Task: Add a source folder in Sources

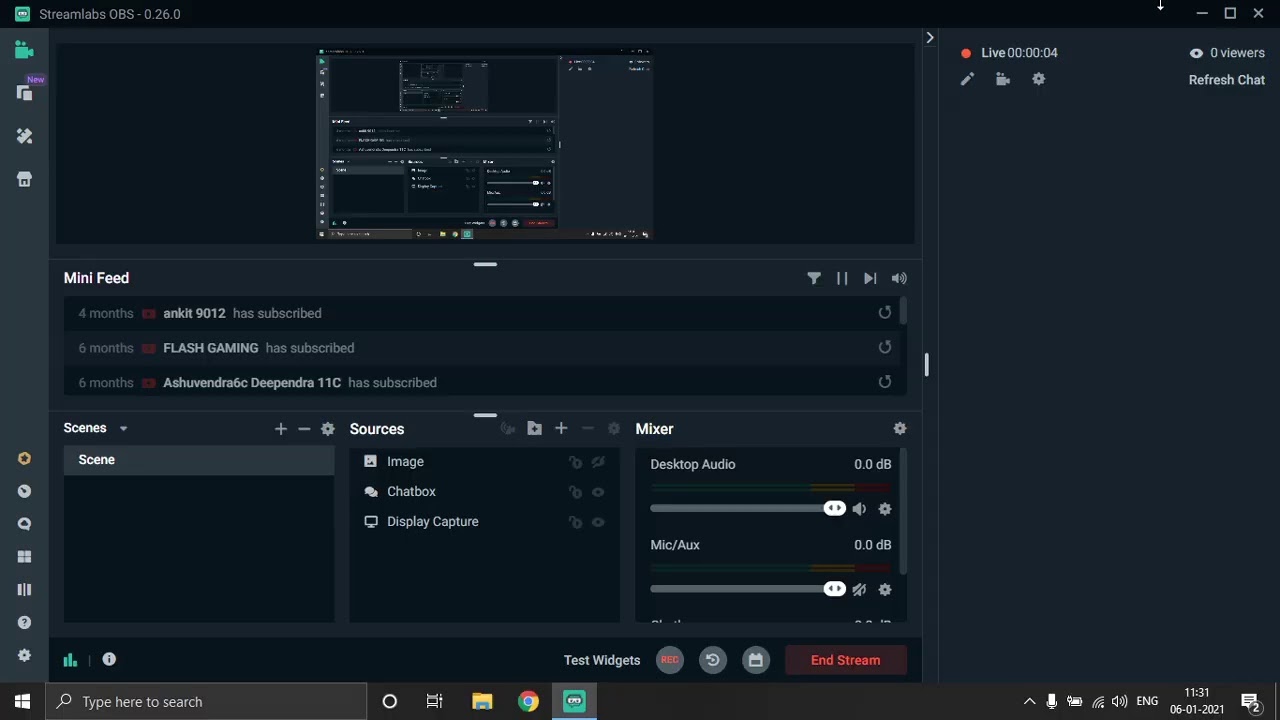Action: (535, 428)
